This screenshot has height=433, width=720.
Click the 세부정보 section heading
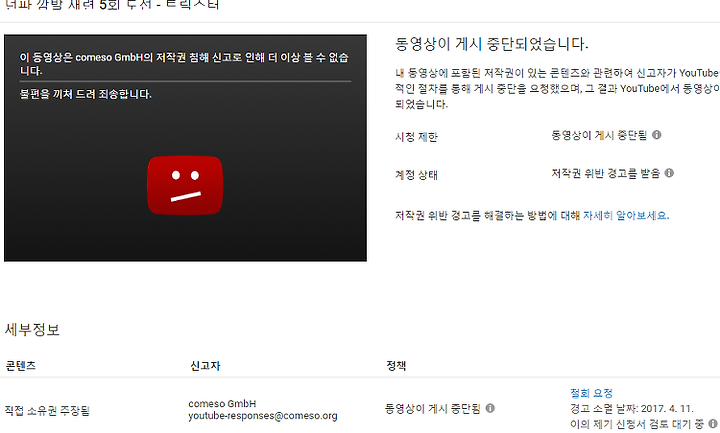(x=32, y=330)
